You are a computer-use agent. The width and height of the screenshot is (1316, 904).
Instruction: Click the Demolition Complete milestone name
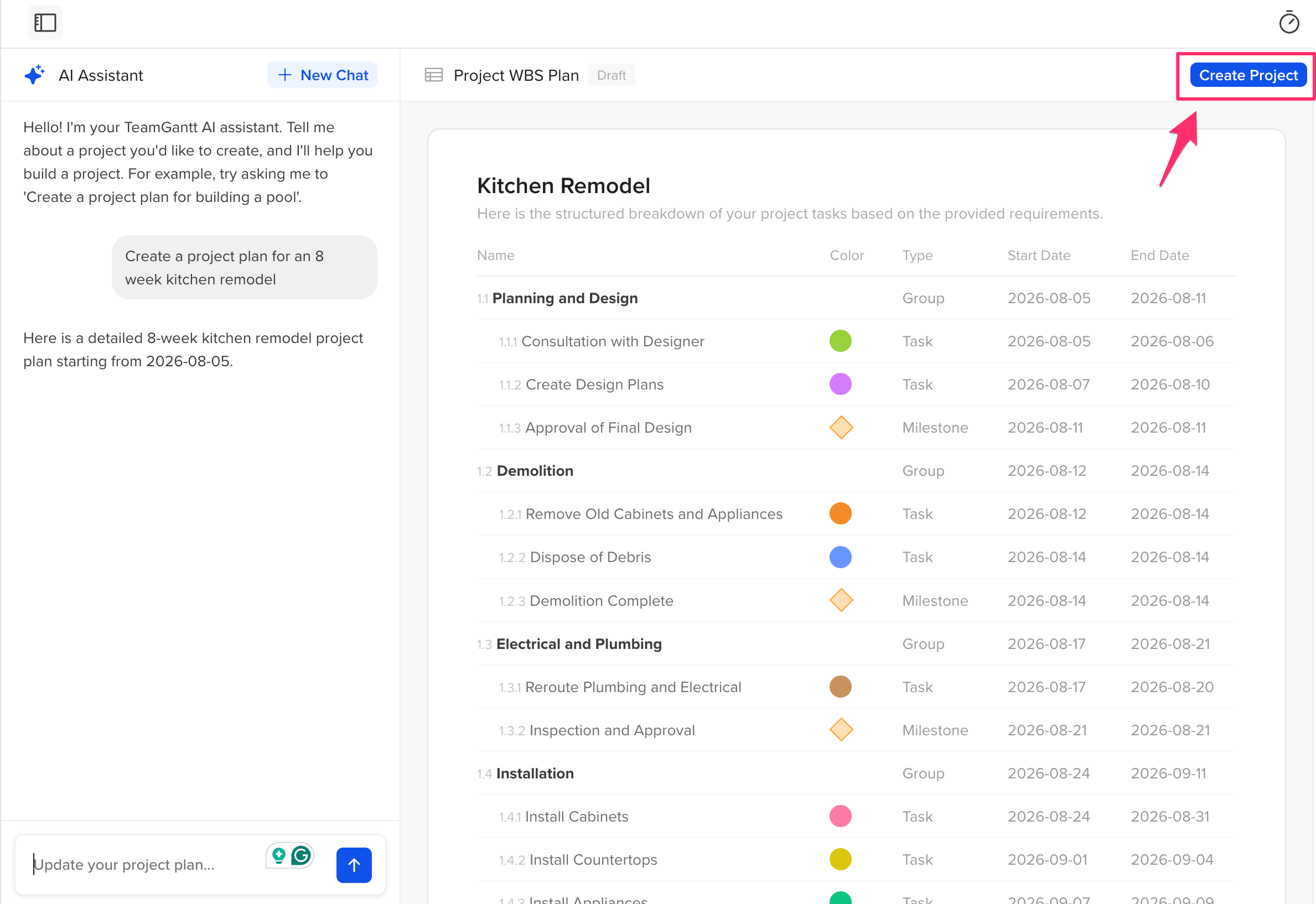(x=601, y=600)
